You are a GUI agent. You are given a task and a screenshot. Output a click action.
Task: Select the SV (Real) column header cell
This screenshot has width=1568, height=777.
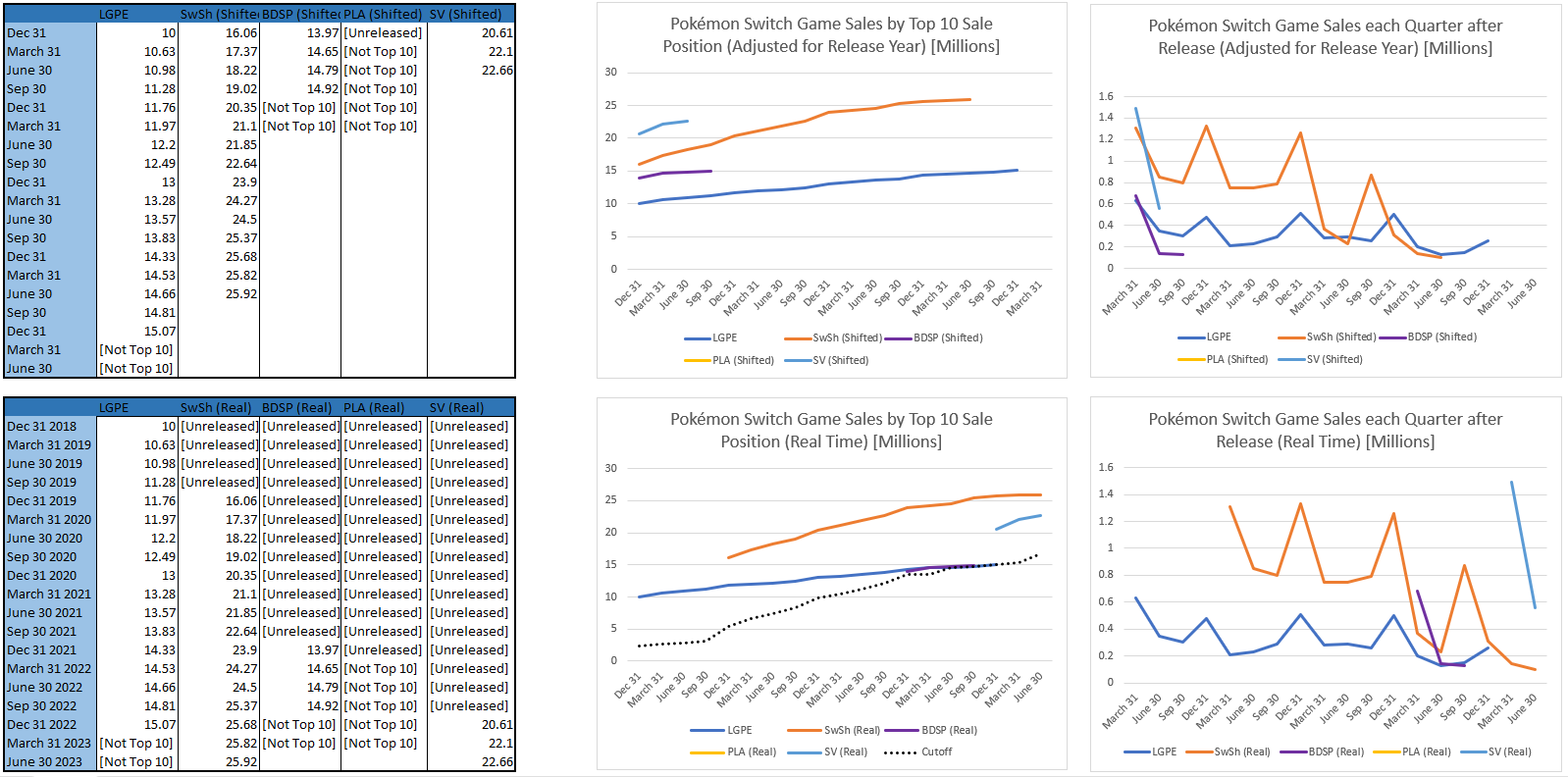pyautogui.click(x=471, y=407)
